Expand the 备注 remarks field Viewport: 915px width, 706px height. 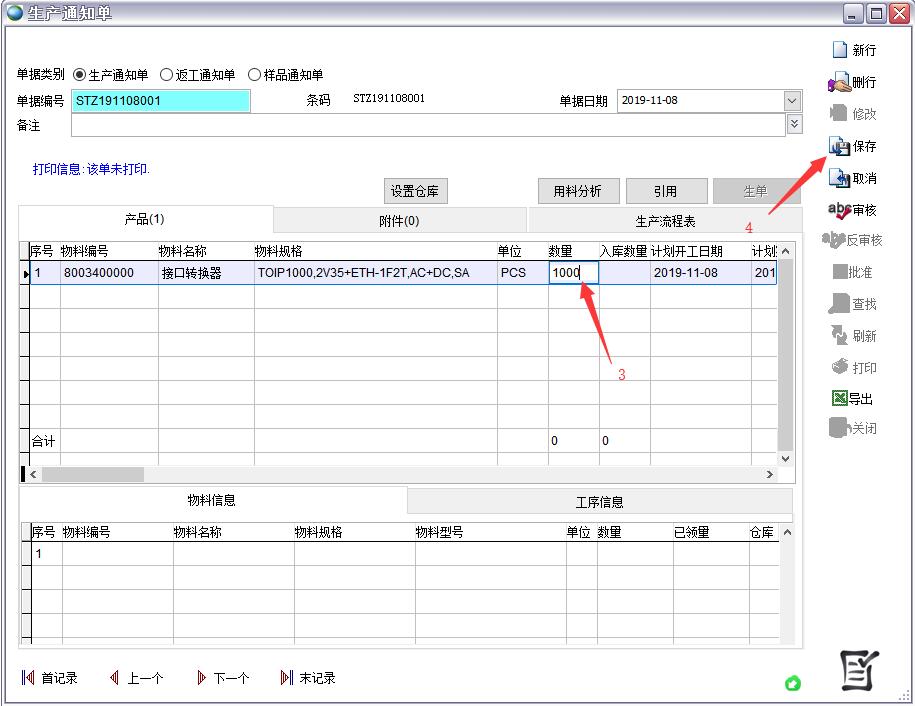pyautogui.click(x=795, y=124)
